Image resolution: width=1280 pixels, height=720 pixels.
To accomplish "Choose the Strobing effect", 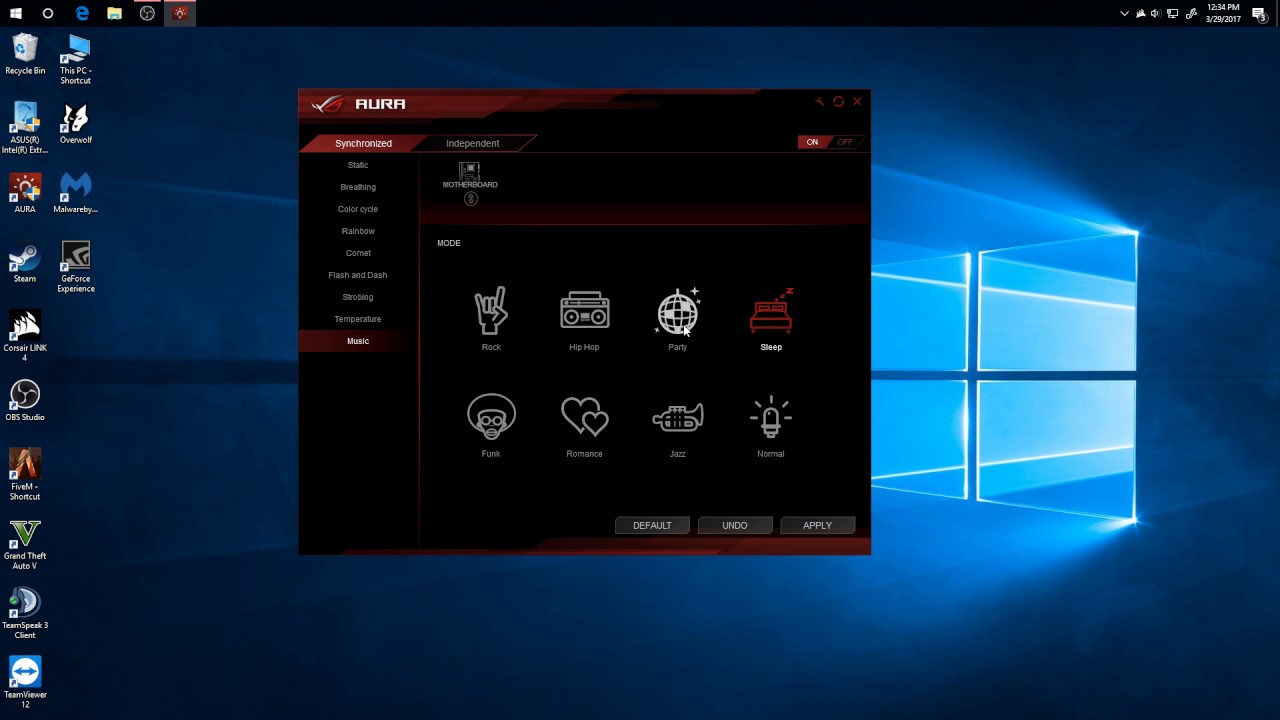I will [x=358, y=297].
